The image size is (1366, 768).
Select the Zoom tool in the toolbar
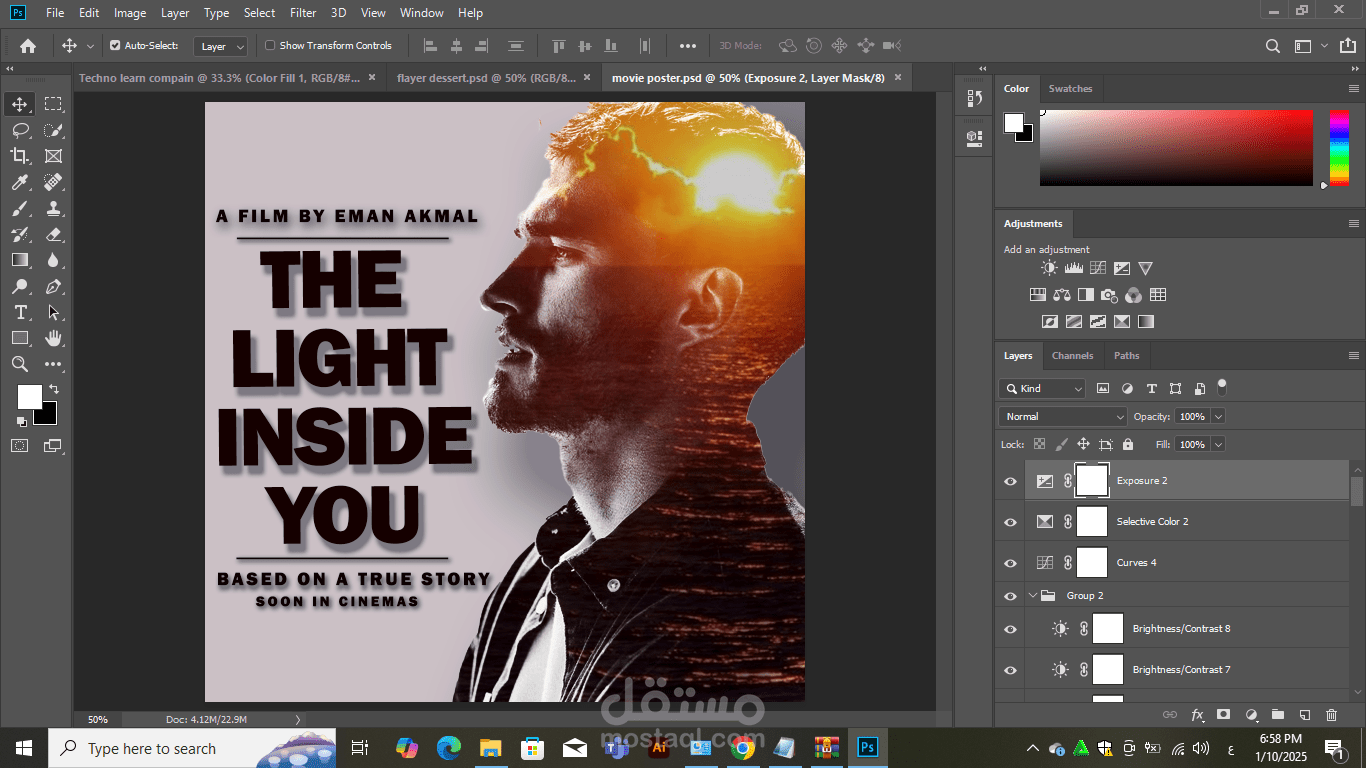tap(20, 365)
